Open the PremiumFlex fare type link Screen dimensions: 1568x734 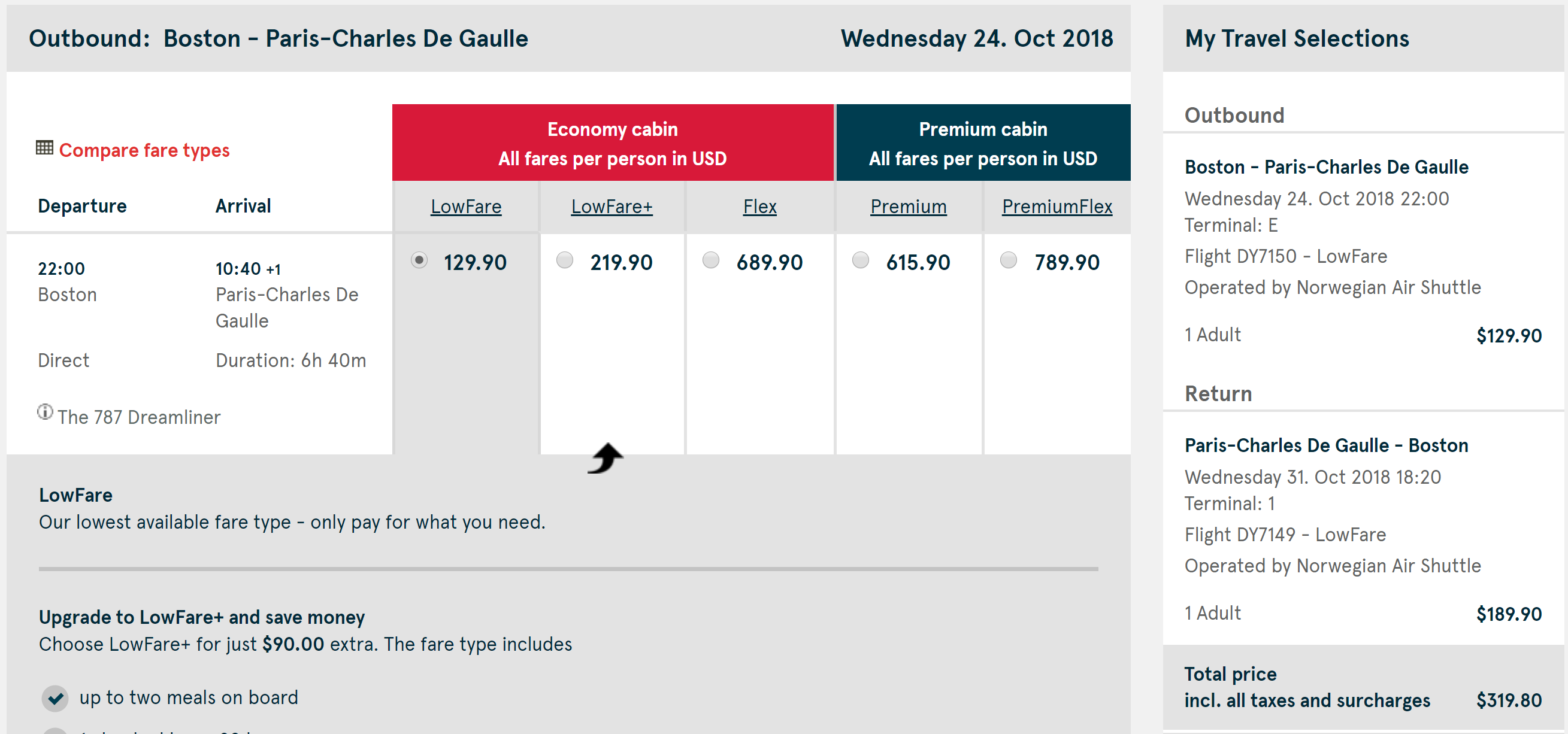pyautogui.click(x=1057, y=207)
